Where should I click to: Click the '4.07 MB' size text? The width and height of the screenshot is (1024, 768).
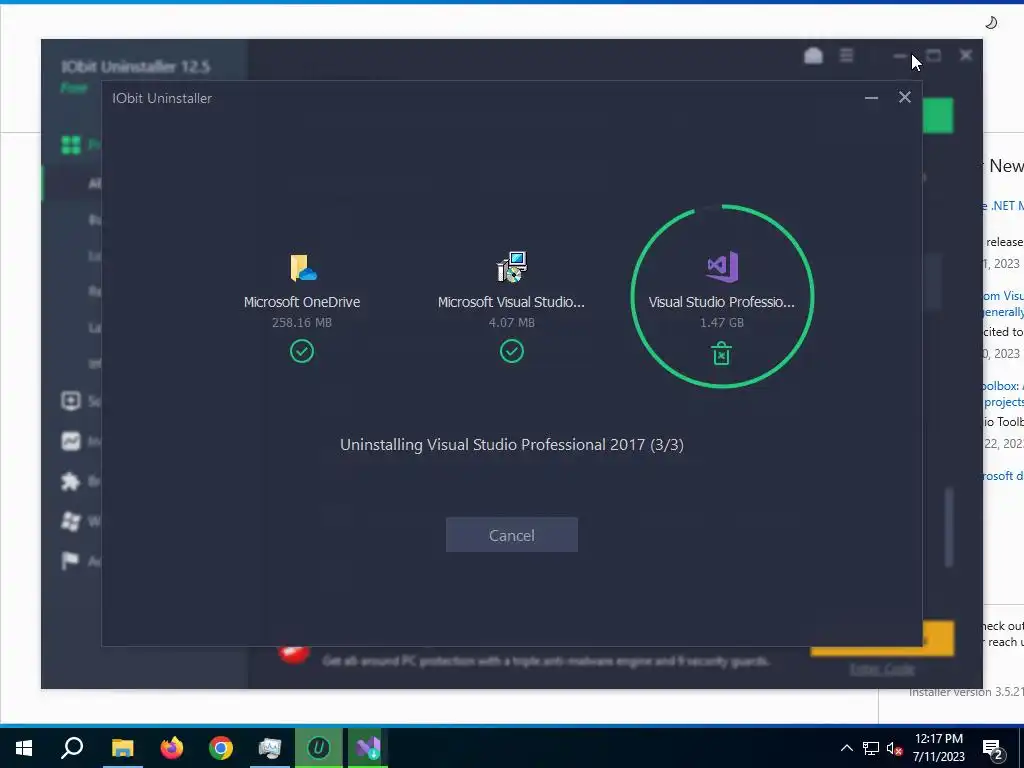pos(511,323)
